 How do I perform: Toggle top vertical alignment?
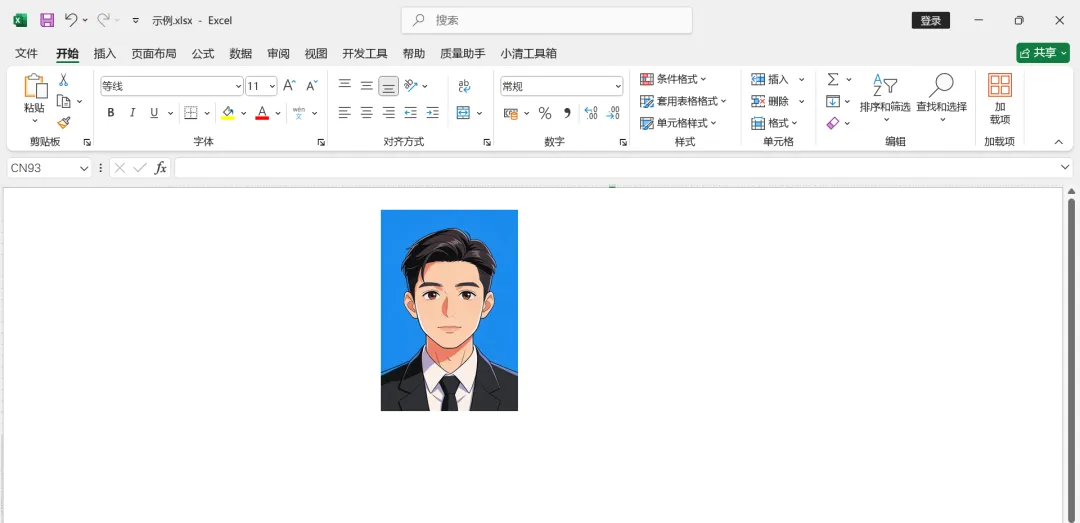click(x=345, y=85)
